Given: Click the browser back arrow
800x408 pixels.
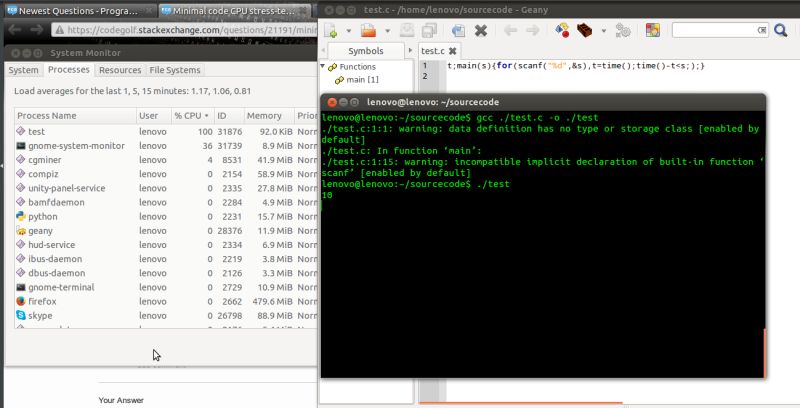Looking at the screenshot, I should coord(15,30).
